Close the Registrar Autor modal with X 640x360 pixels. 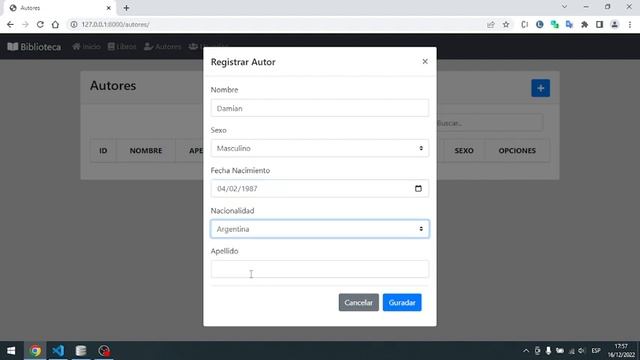[x=425, y=62]
